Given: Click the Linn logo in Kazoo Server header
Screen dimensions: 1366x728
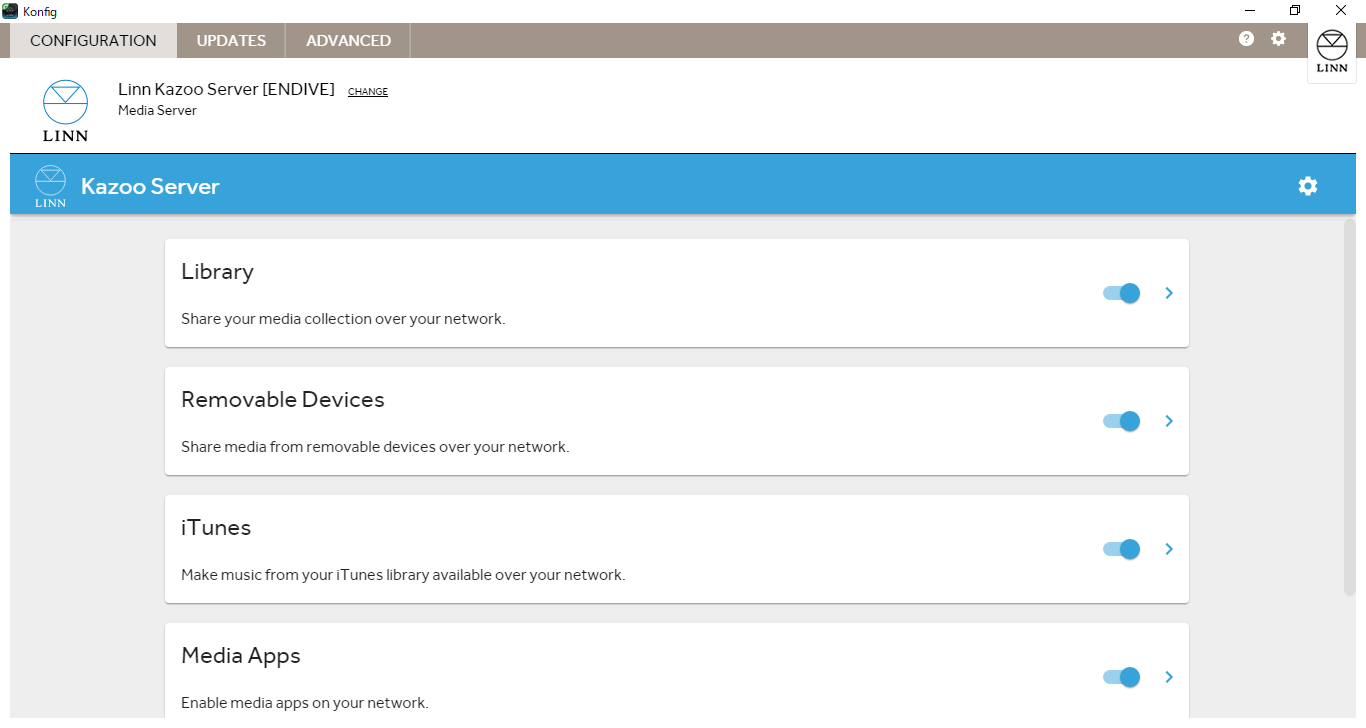Looking at the screenshot, I should pyautogui.click(x=50, y=186).
